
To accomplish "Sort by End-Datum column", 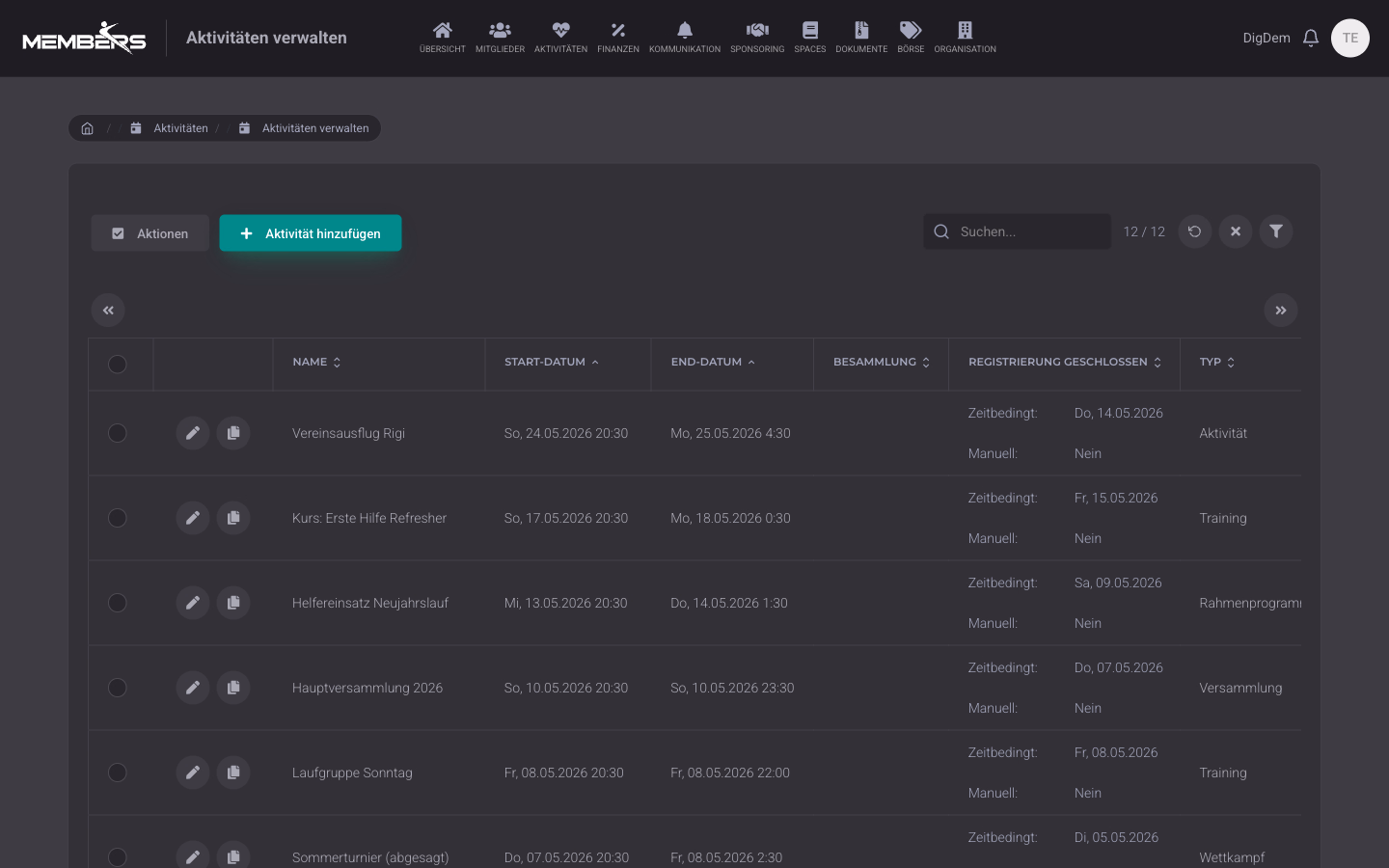I will [x=713, y=363].
